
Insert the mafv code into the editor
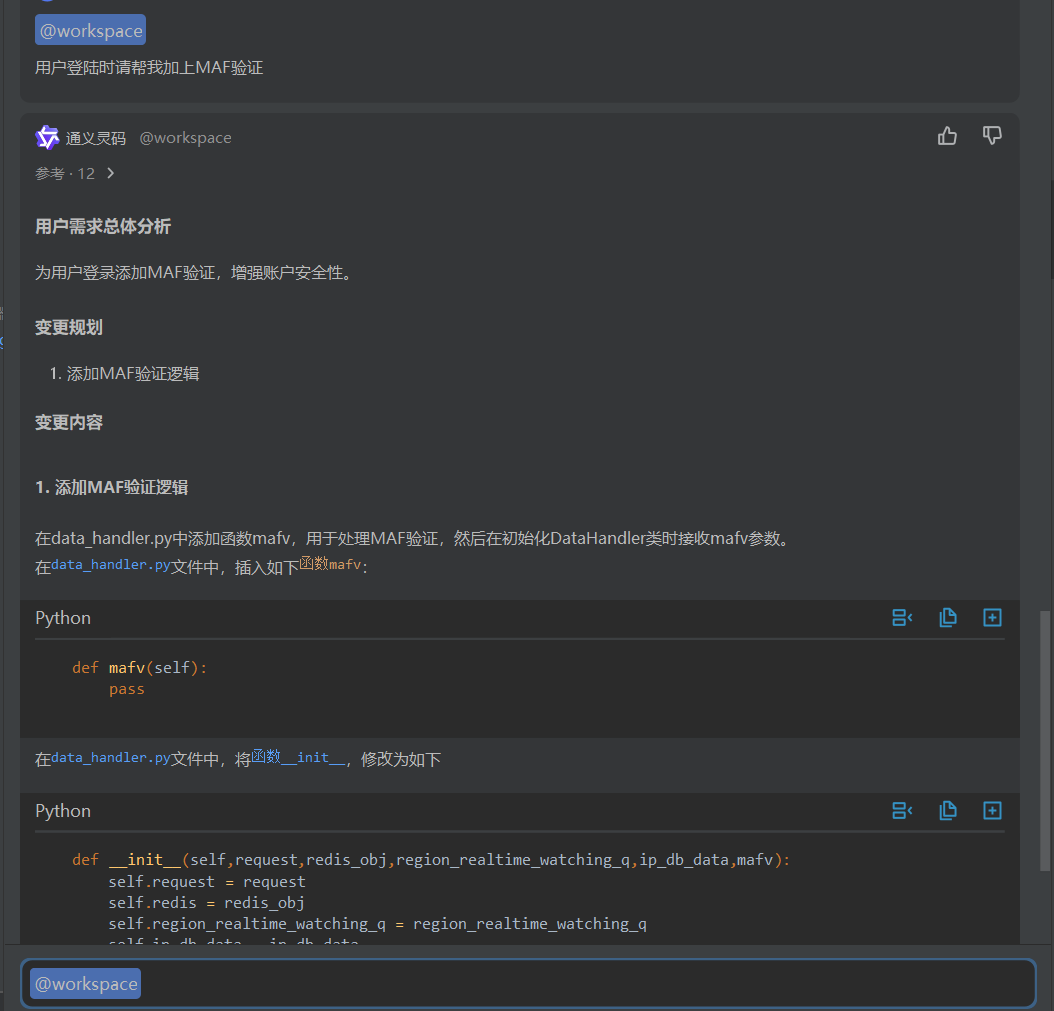click(992, 617)
